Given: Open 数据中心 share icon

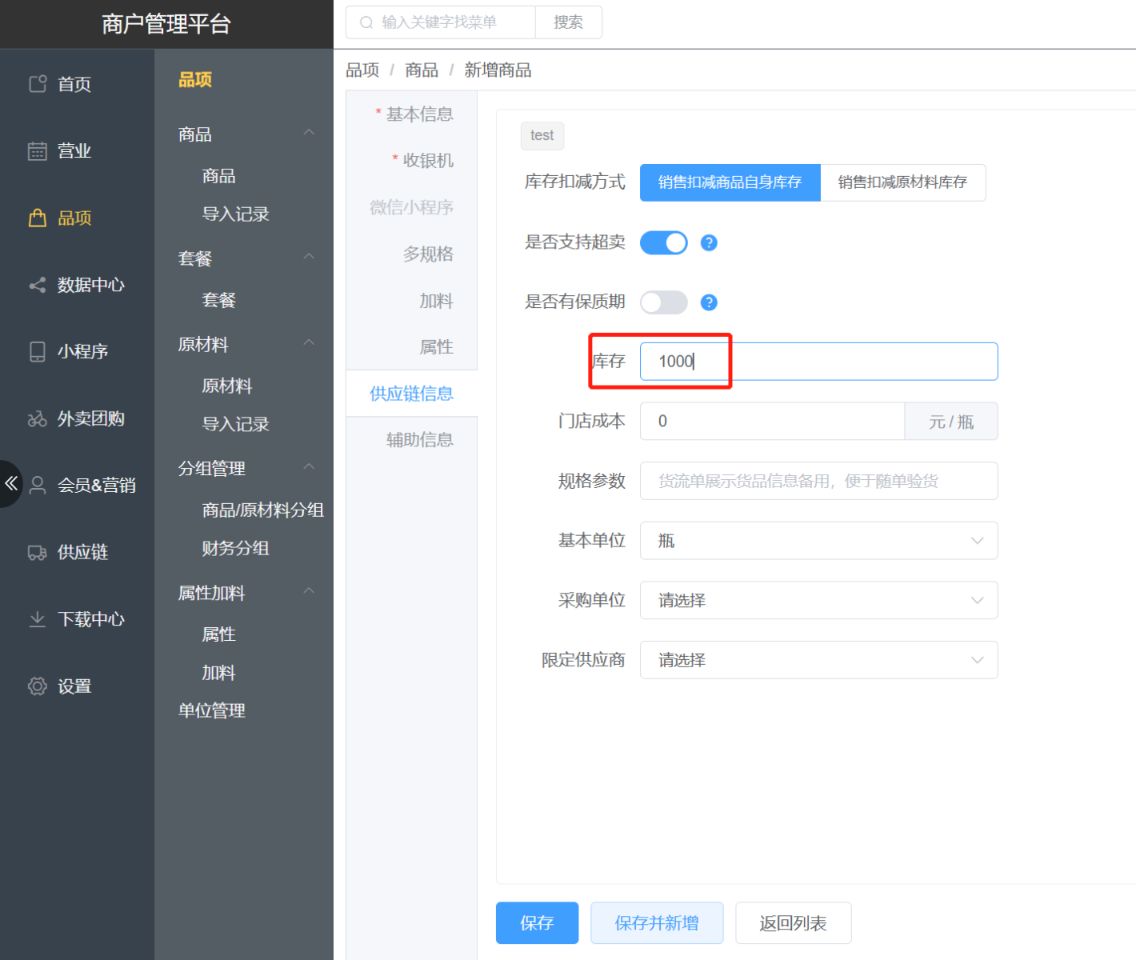Looking at the screenshot, I should tap(38, 285).
